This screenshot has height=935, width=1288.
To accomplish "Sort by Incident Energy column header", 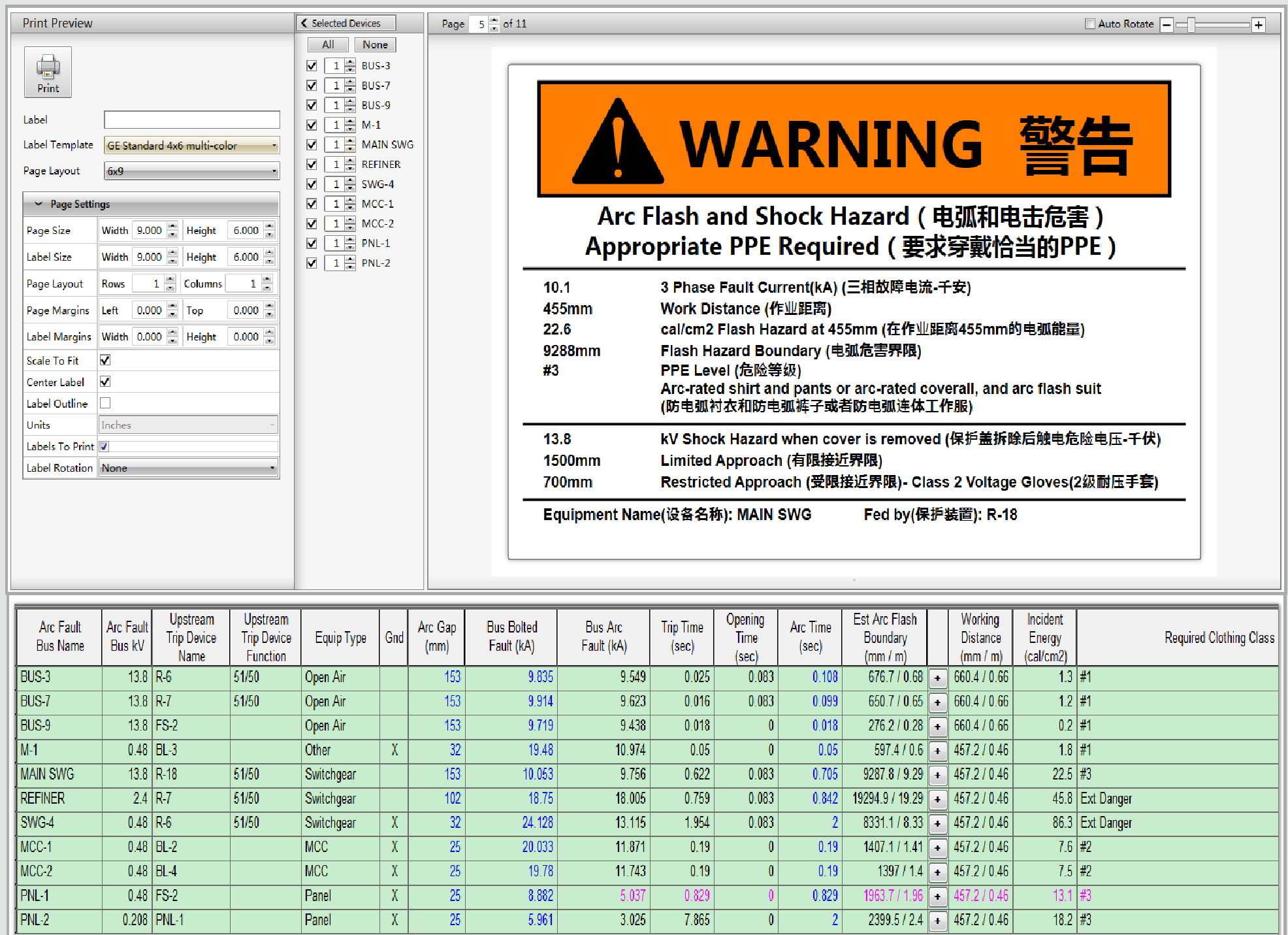I will [x=1044, y=637].
